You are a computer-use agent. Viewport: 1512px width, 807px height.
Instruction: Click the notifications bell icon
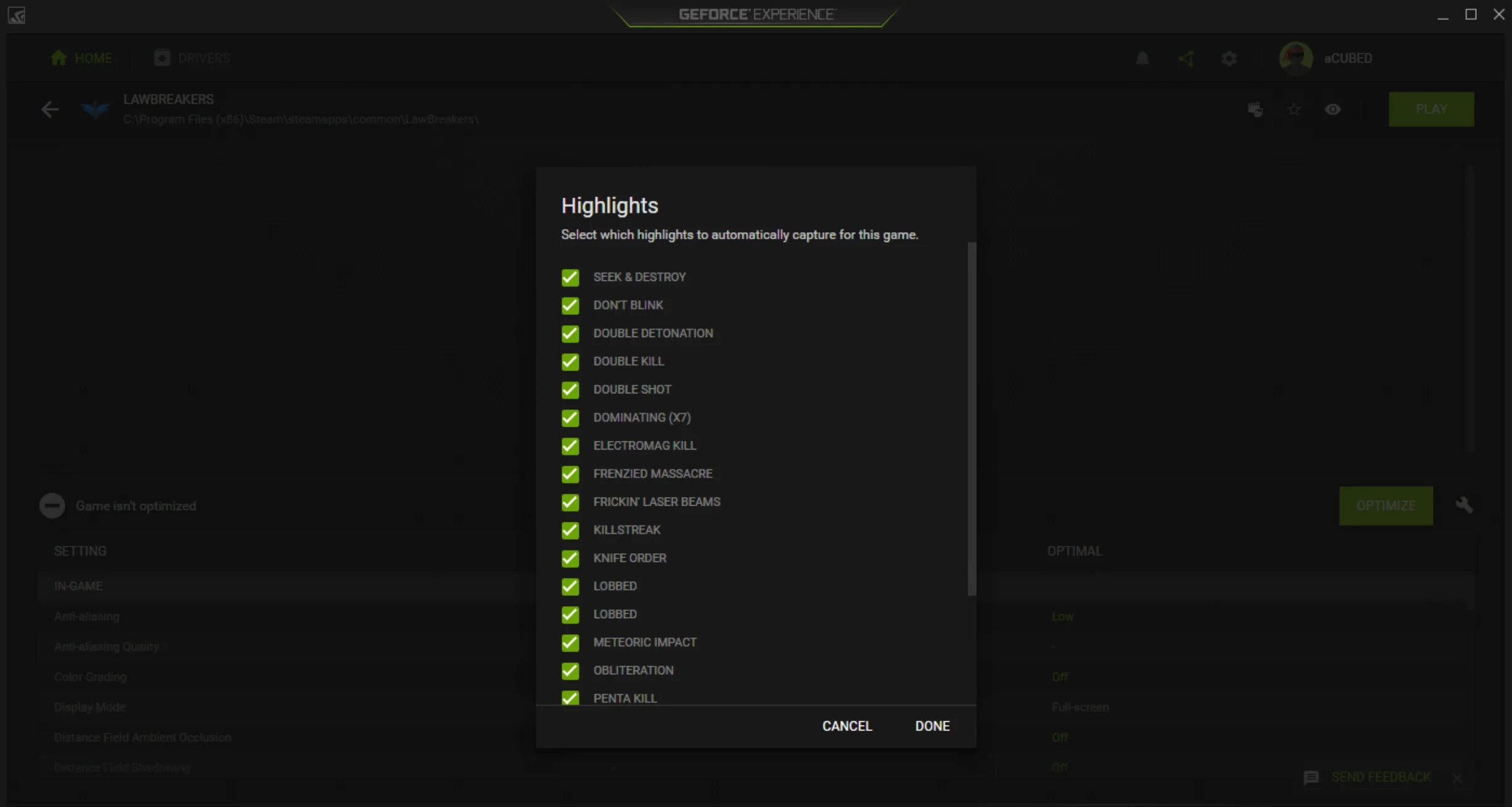tap(1142, 58)
